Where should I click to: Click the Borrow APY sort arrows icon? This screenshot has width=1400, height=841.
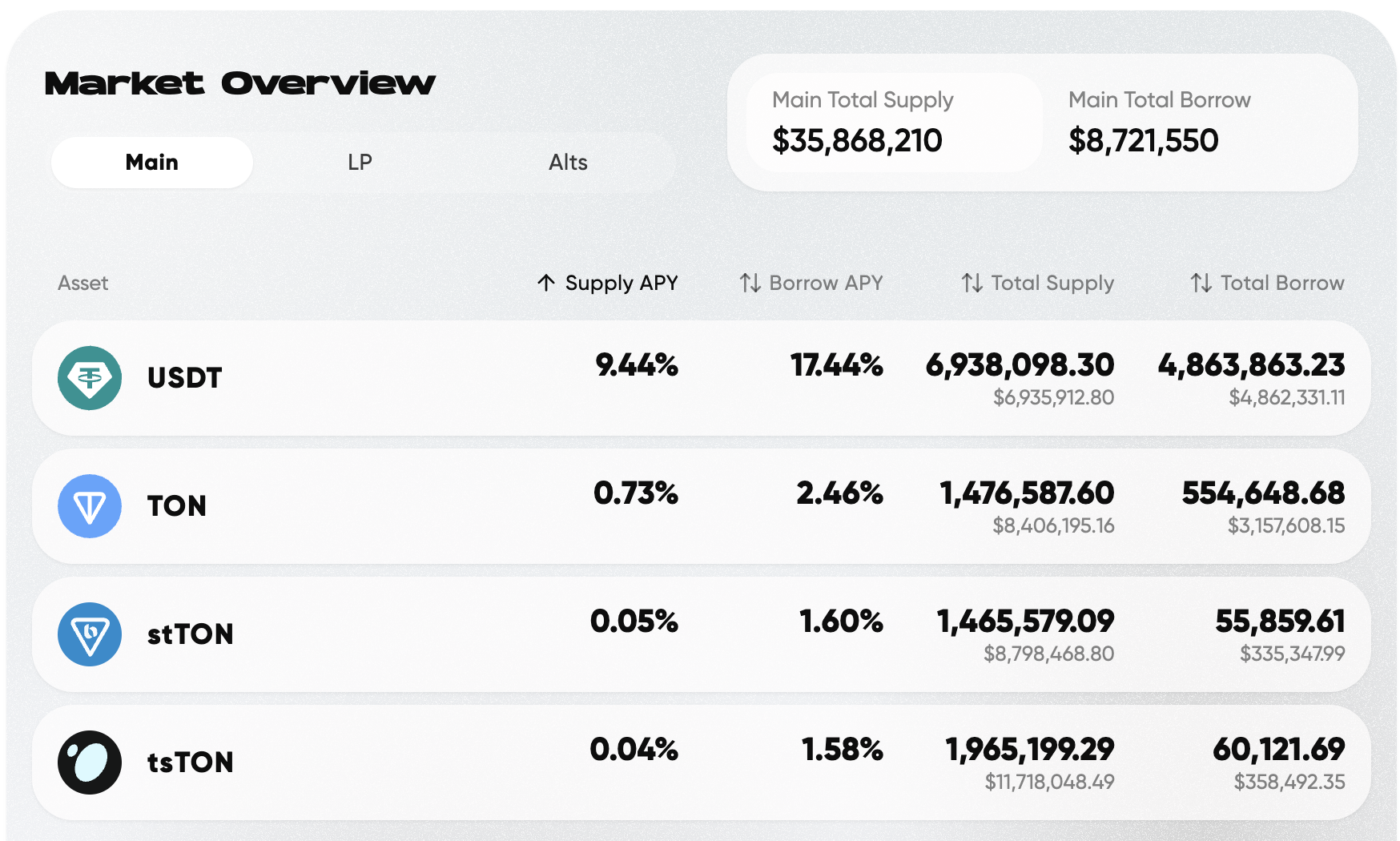(x=750, y=283)
